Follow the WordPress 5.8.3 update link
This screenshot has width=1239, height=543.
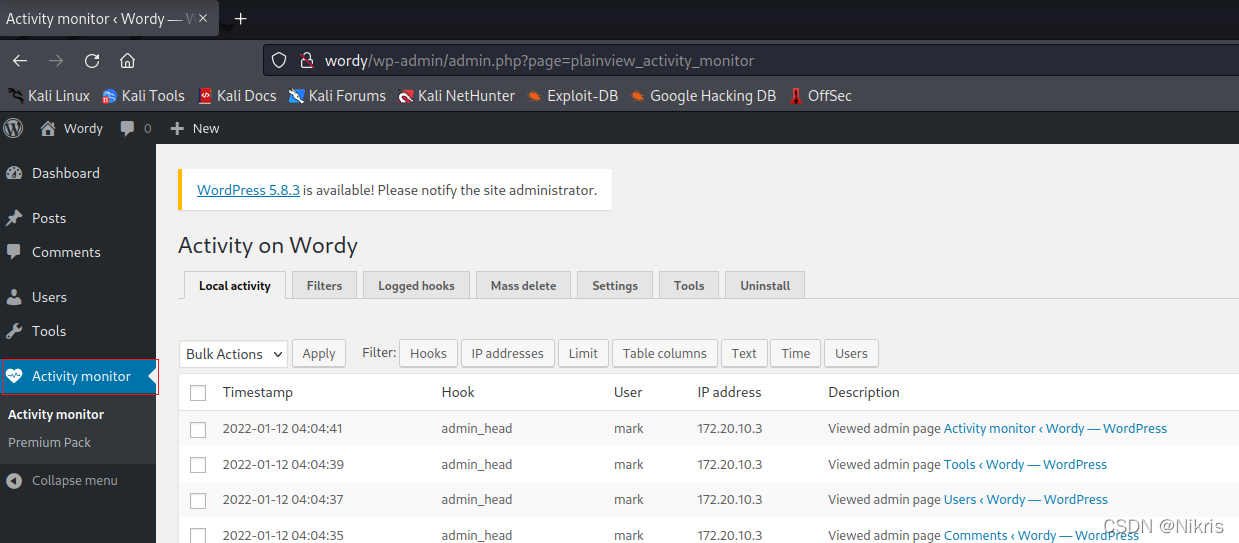click(248, 190)
